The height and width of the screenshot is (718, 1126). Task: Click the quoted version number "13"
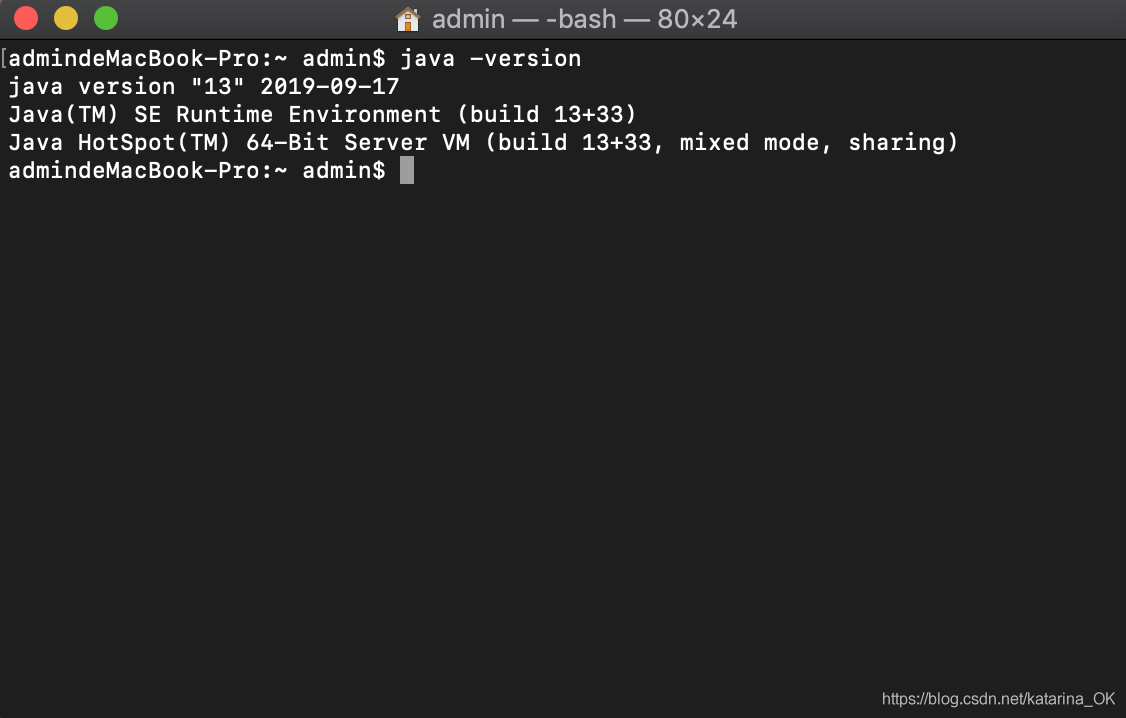point(218,86)
